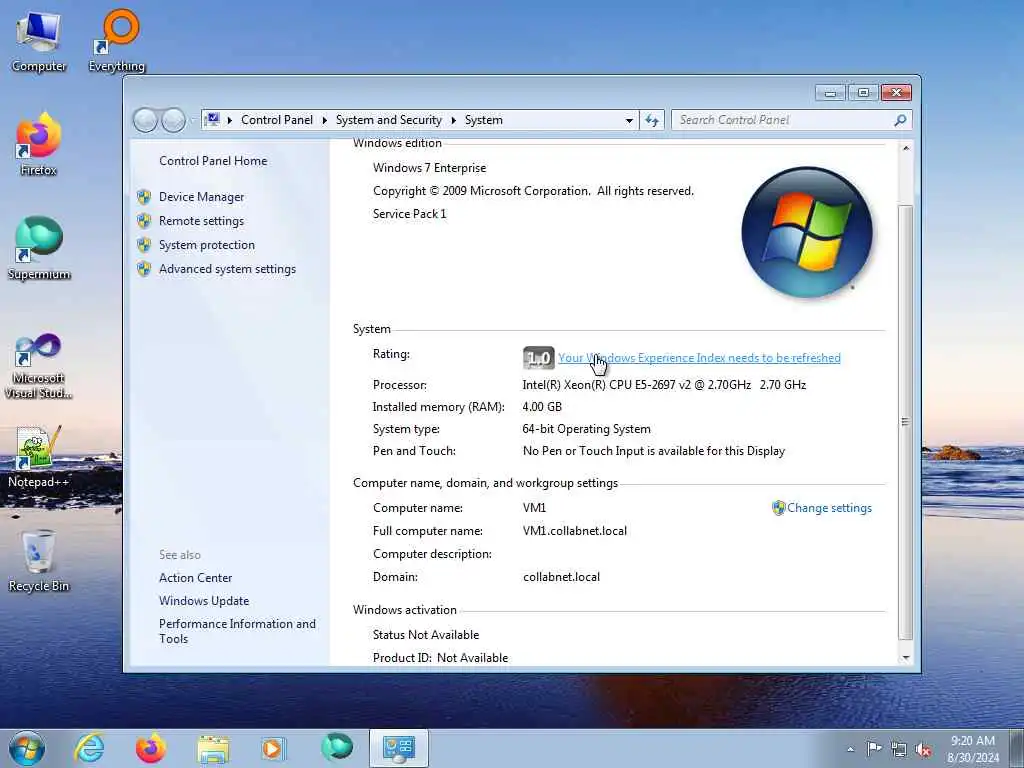Open recent pages dropdown next to Forward
Image resolution: width=1024 pixels, height=768 pixels.
(193, 121)
